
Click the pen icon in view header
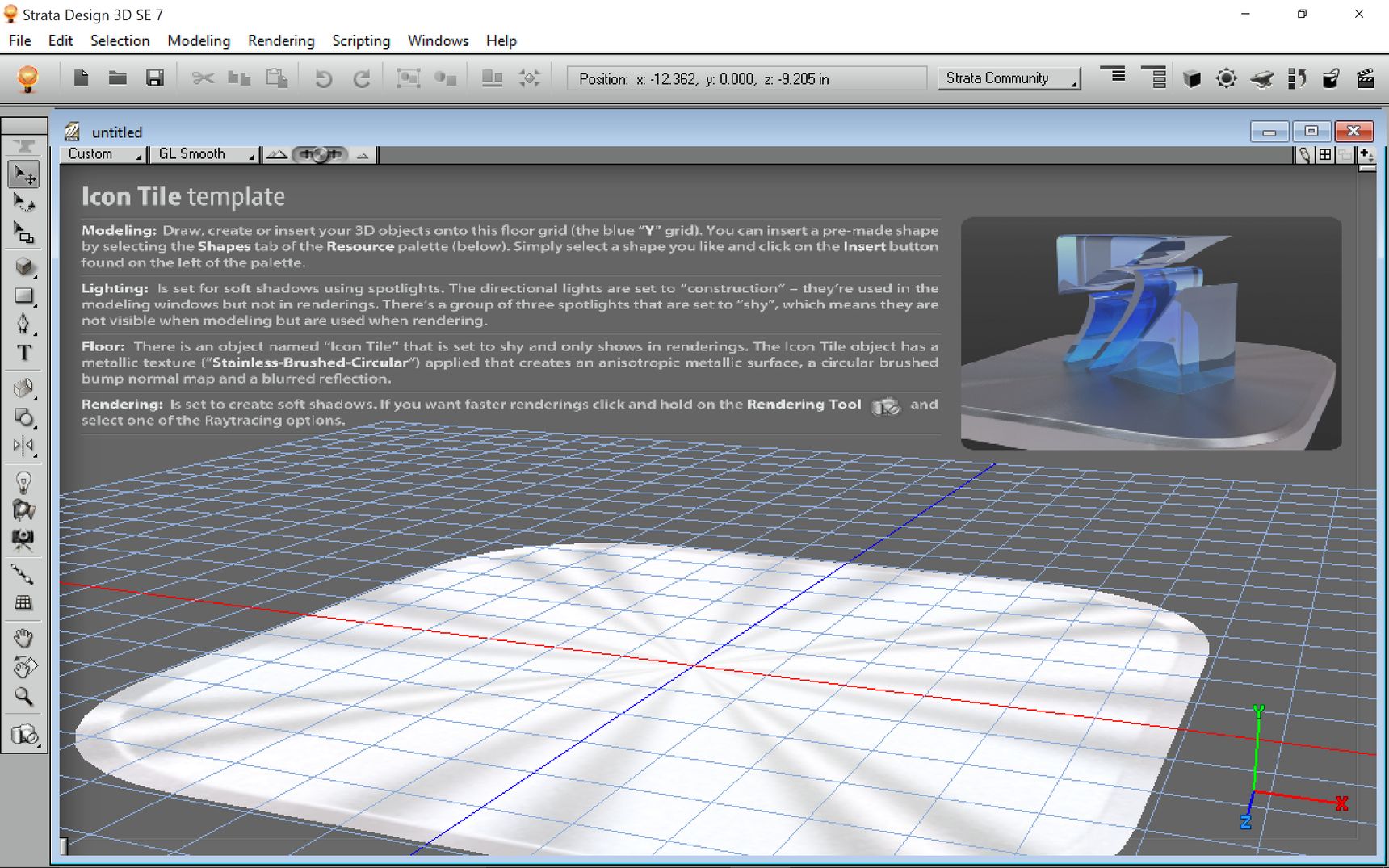coord(1304,155)
